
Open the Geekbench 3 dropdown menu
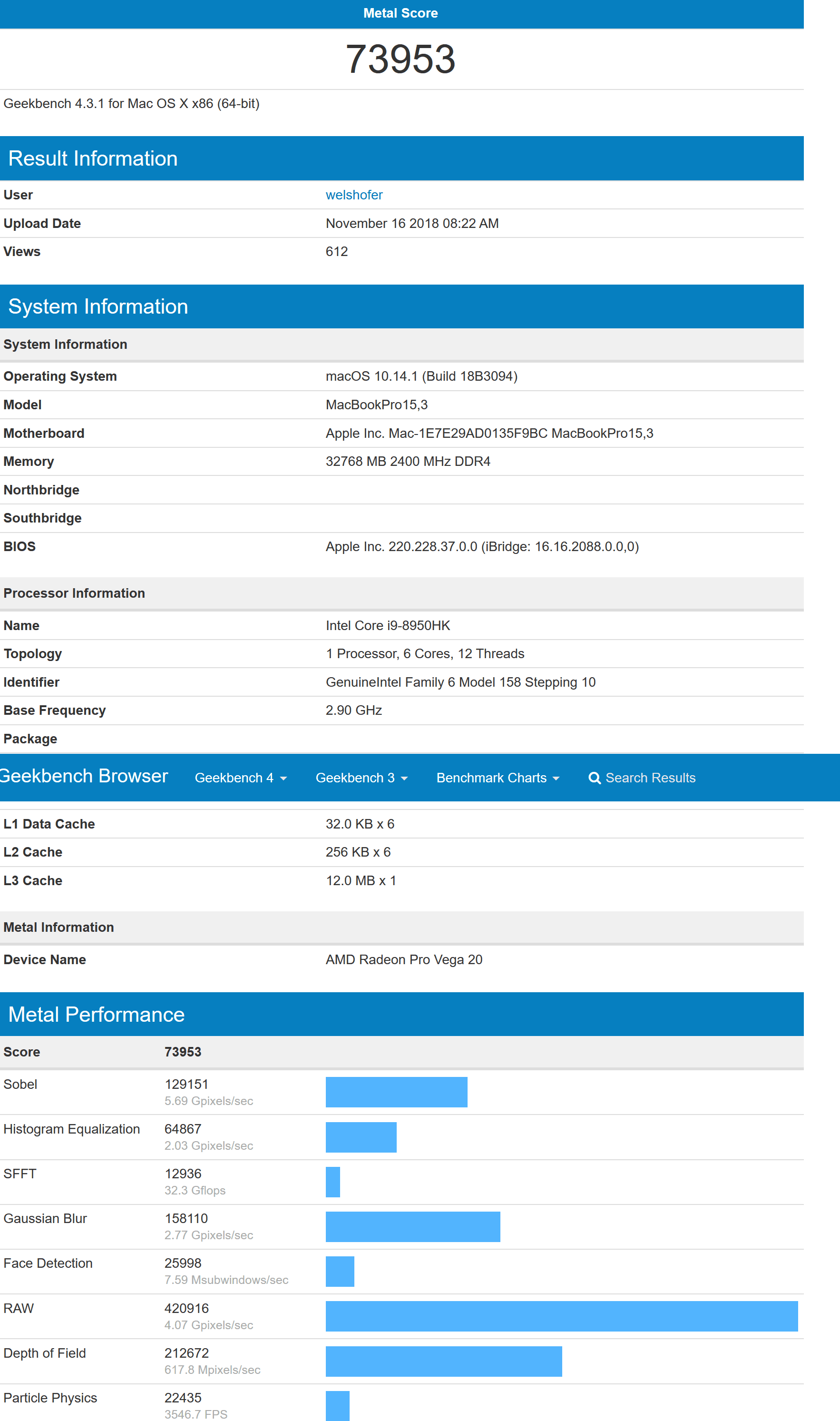click(x=361, y=778)
